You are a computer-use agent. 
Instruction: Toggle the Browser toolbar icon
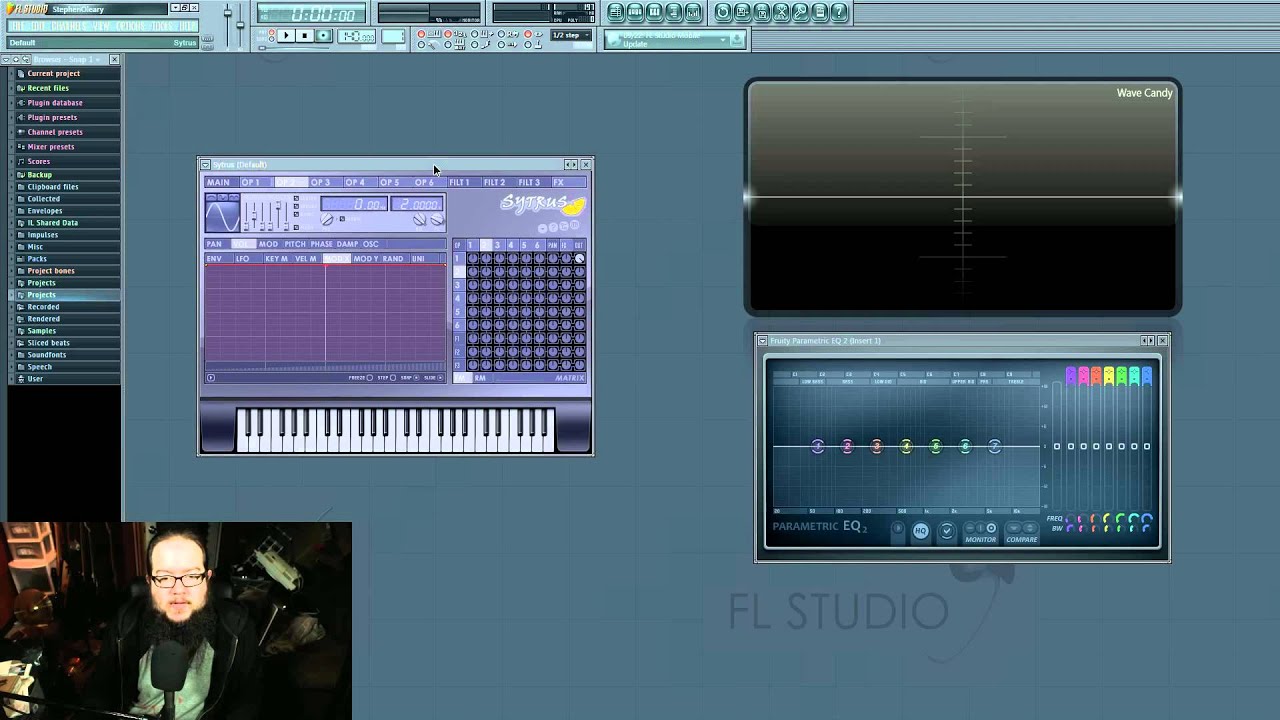(x=674, y=12)
